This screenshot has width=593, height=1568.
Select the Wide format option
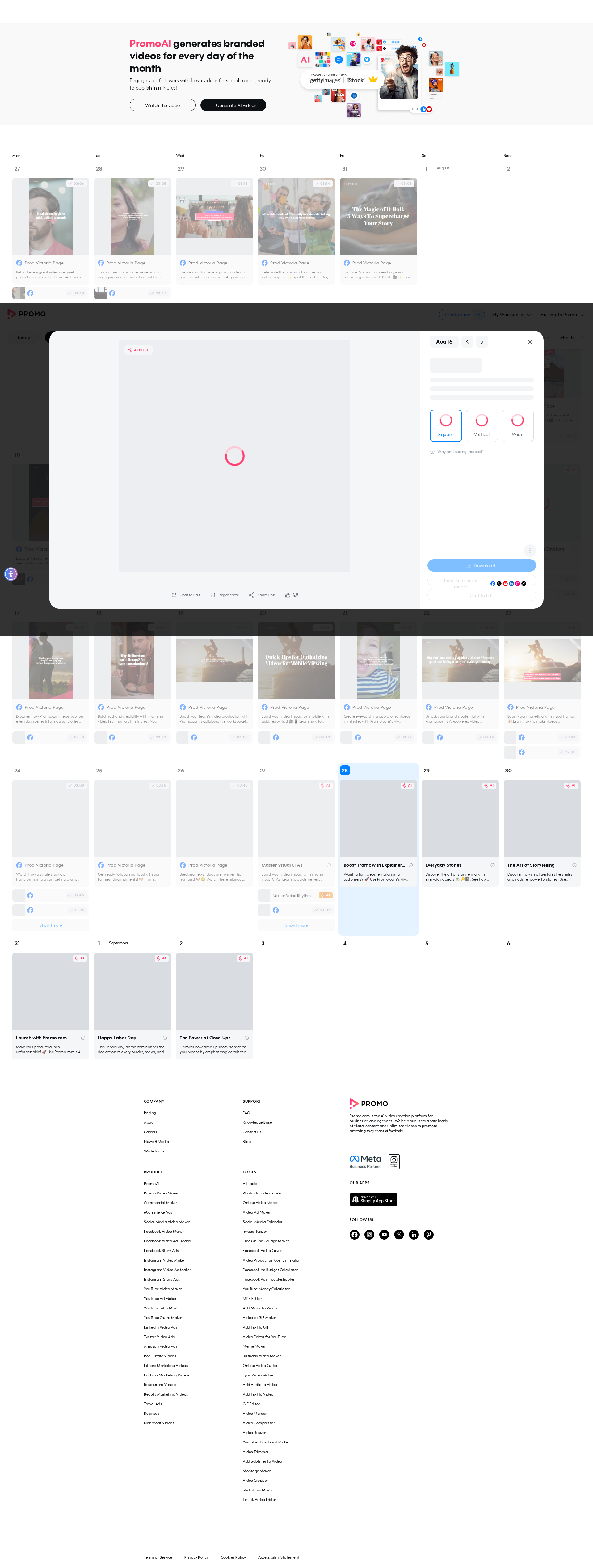pyautogui.click(x=518, y=425)
